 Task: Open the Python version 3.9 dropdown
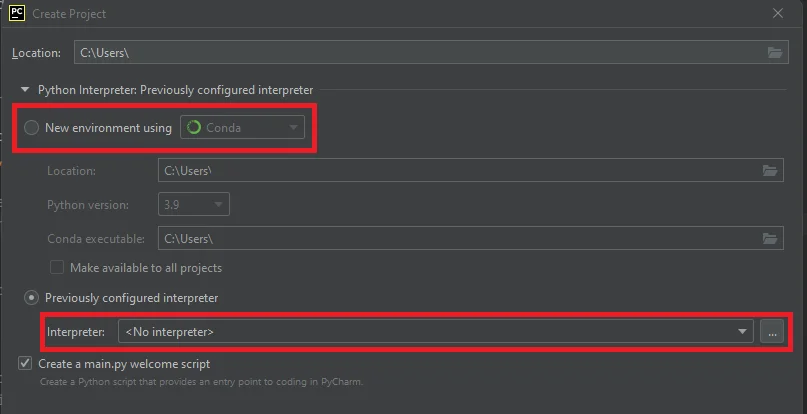(x=218, y=205)
